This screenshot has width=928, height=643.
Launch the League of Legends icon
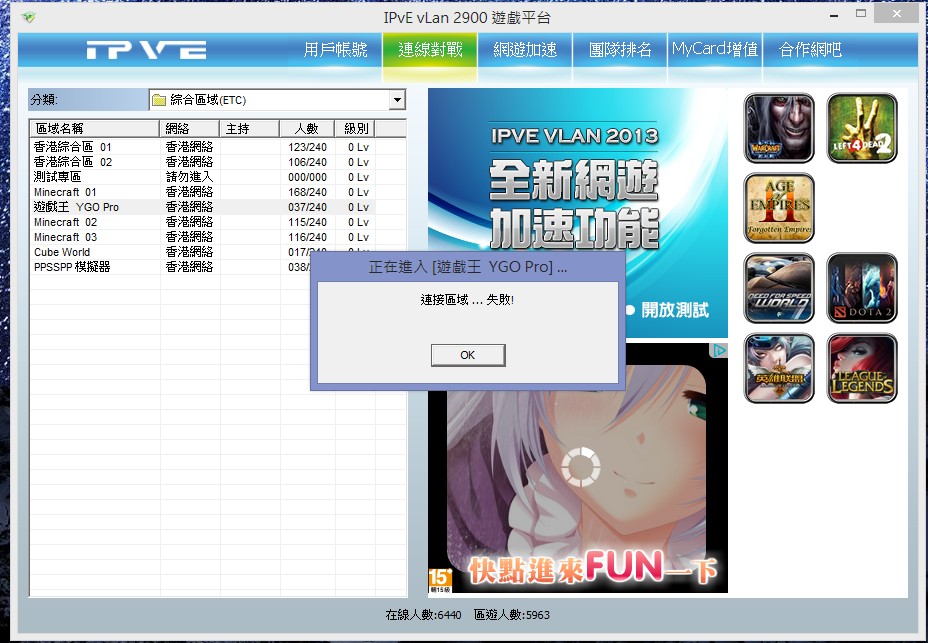862,368
